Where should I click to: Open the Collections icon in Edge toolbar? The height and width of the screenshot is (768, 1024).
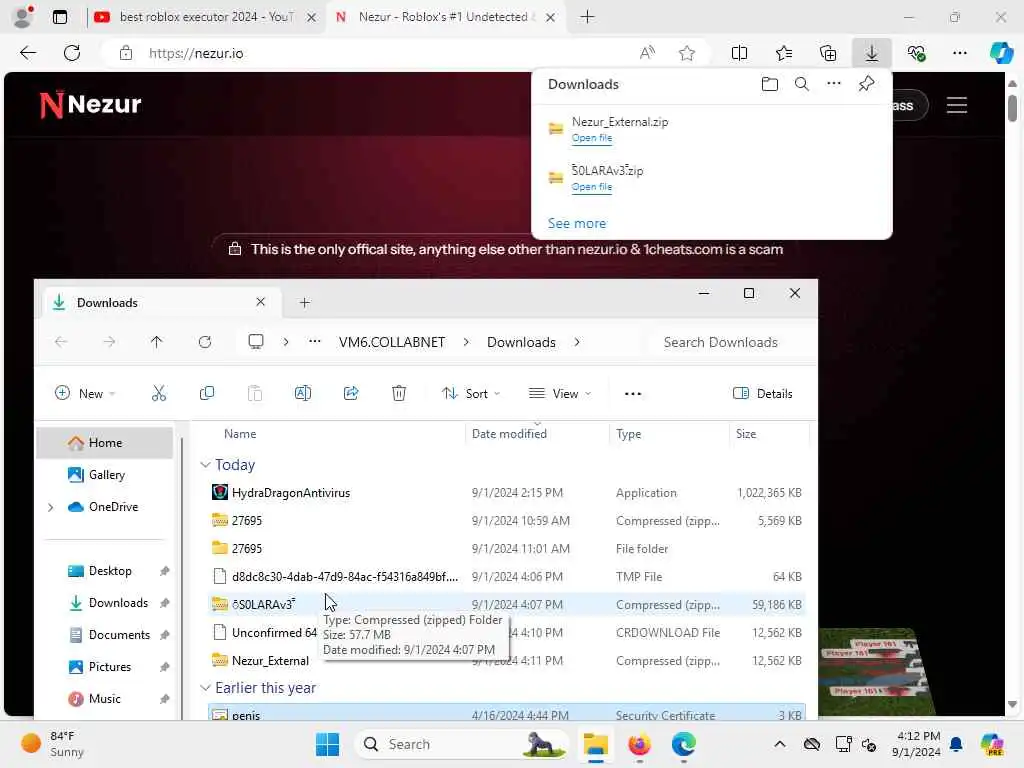coord(827,53)
